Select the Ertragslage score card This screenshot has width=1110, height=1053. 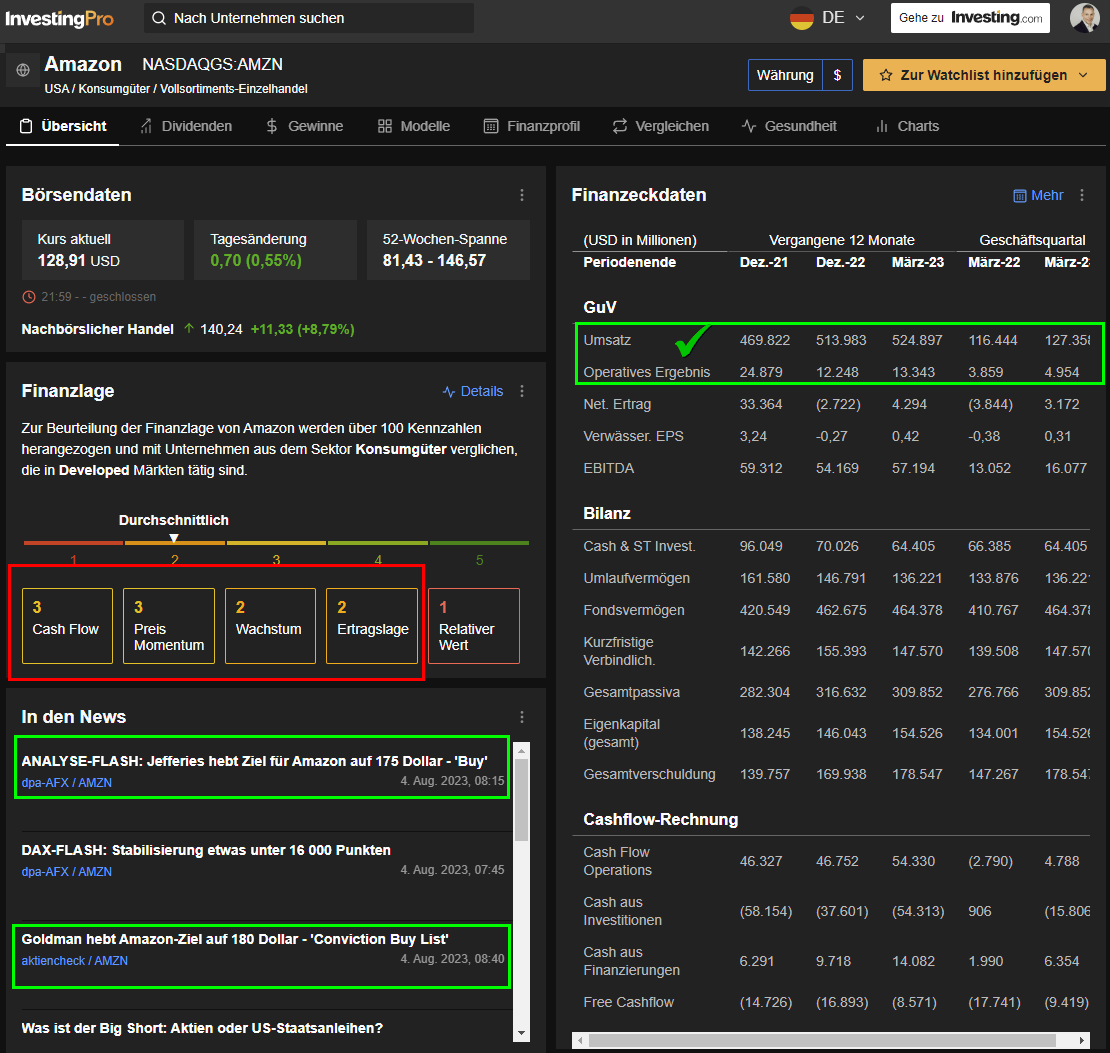pos(372,626)
